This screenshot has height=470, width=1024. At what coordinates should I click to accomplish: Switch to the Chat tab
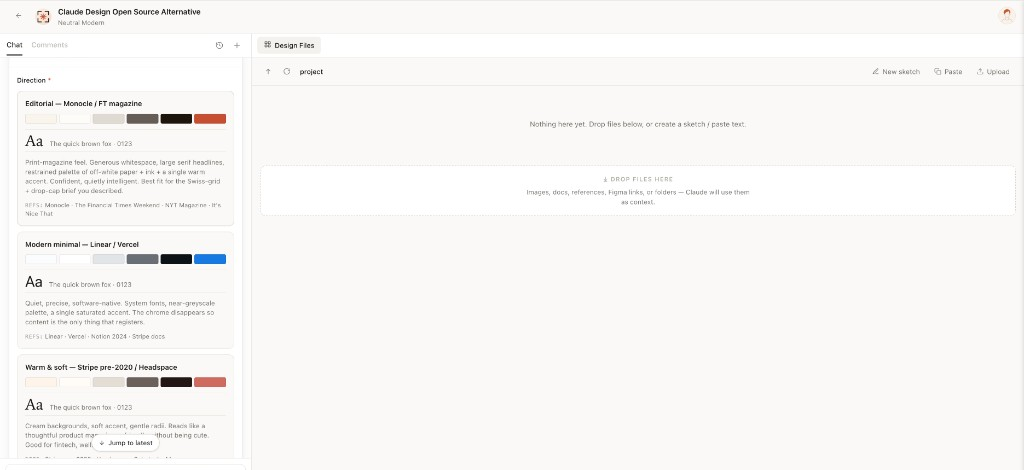(14, 45)
